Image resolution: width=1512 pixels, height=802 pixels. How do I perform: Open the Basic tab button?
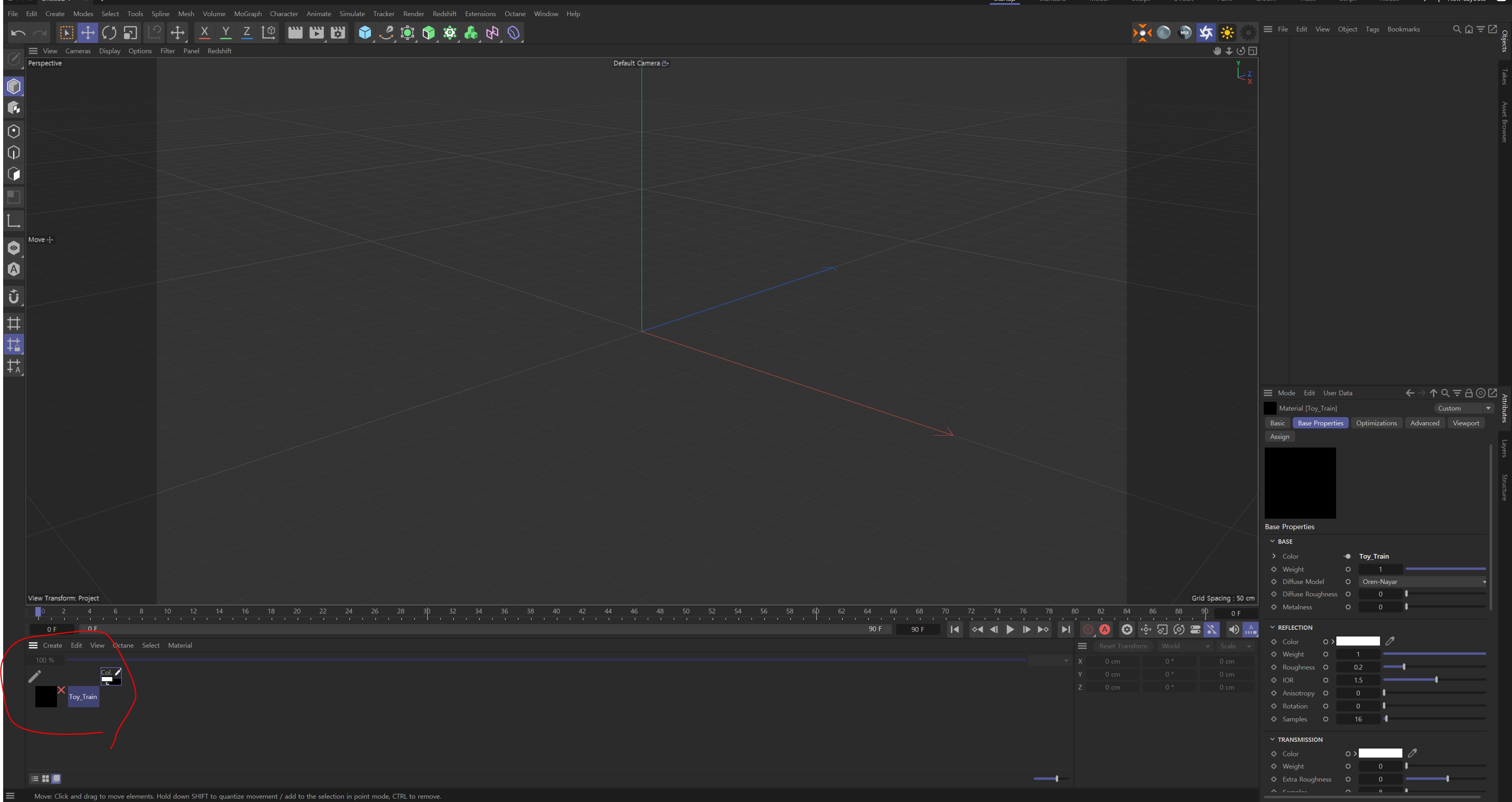(x=1277, y=423)
